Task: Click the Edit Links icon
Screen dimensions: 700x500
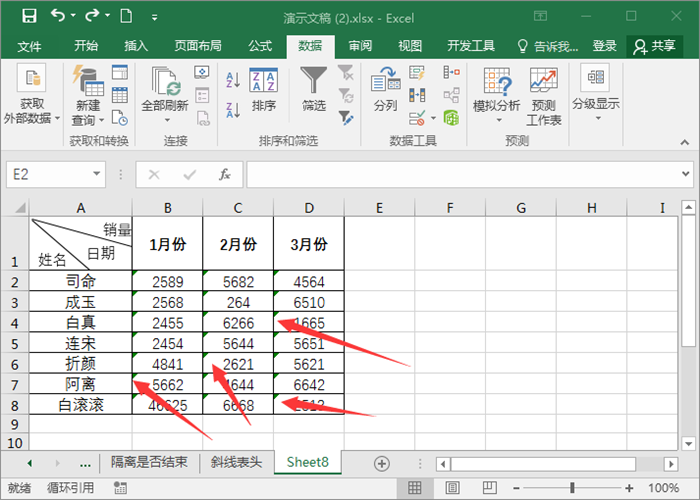Action: (203, 118)
